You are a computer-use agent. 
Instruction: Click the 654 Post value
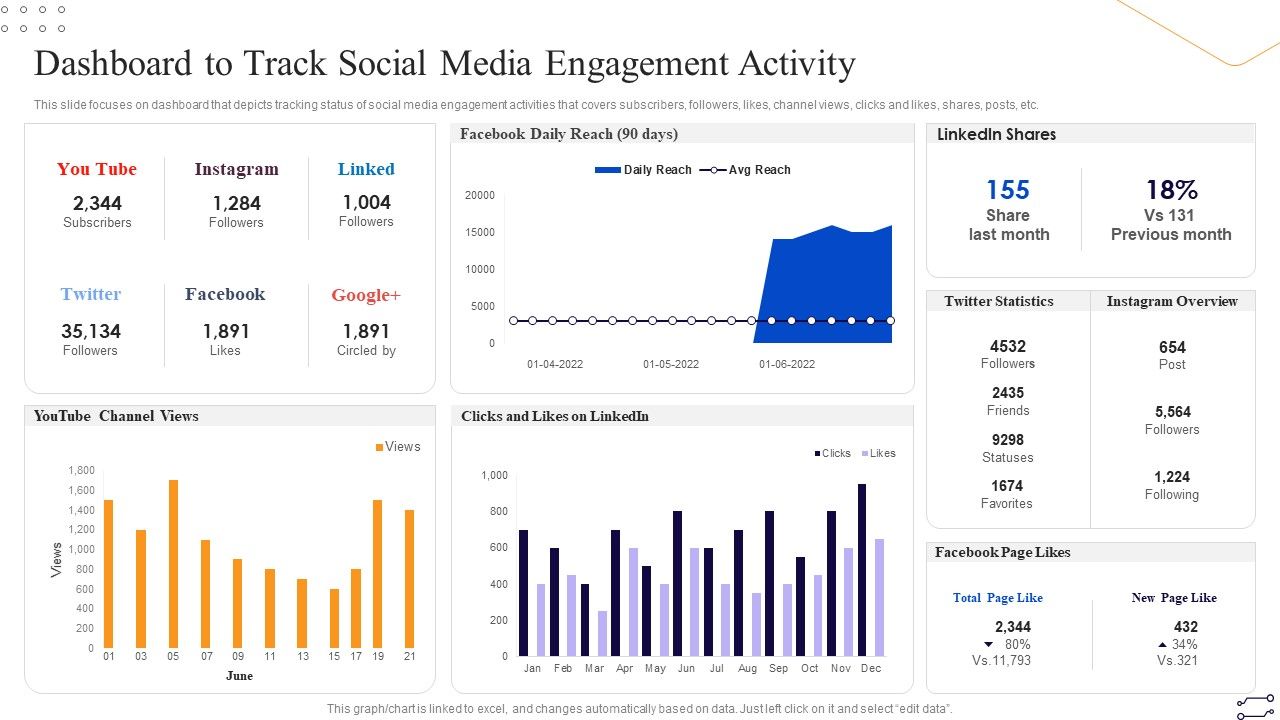(1172, 348)
